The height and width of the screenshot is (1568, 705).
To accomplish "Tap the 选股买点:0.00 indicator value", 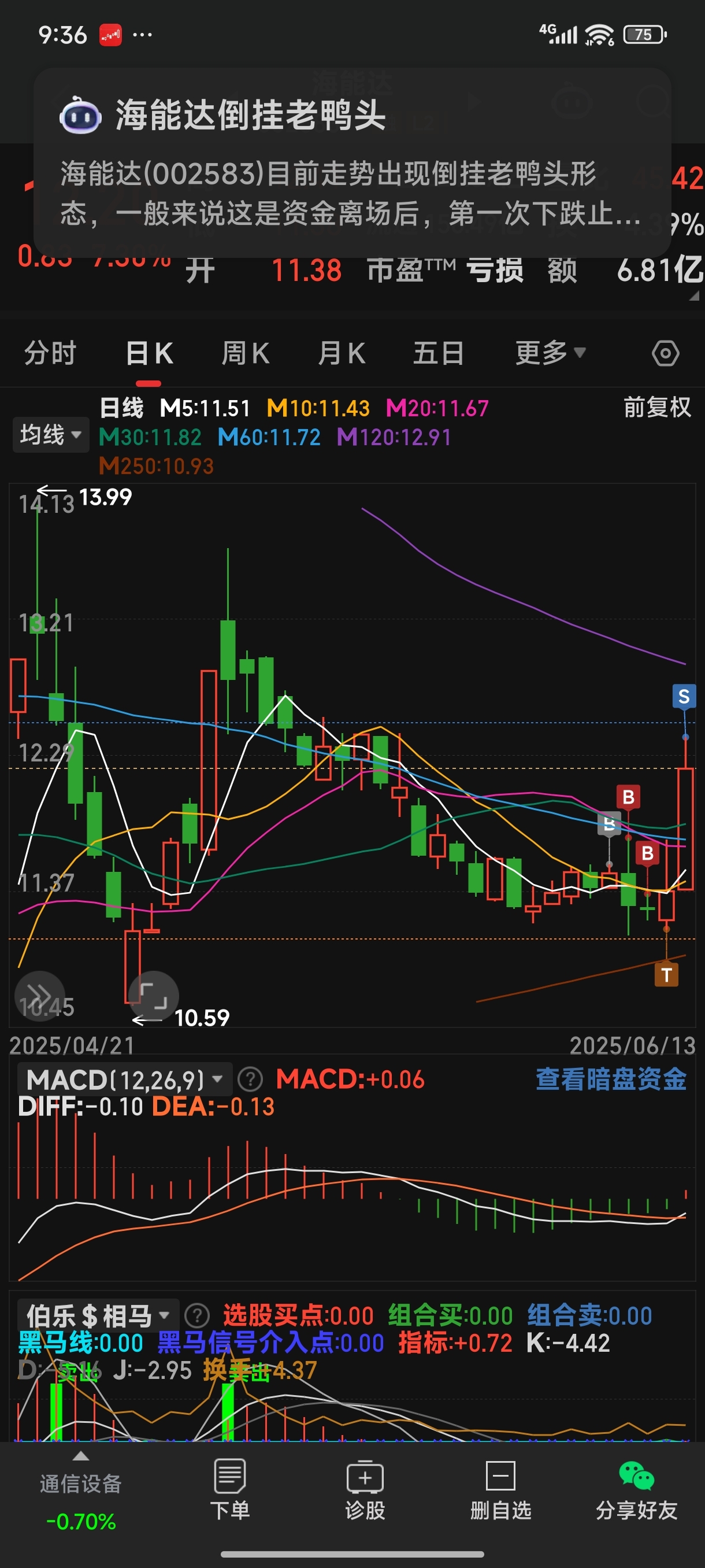I will (298, 1315).
